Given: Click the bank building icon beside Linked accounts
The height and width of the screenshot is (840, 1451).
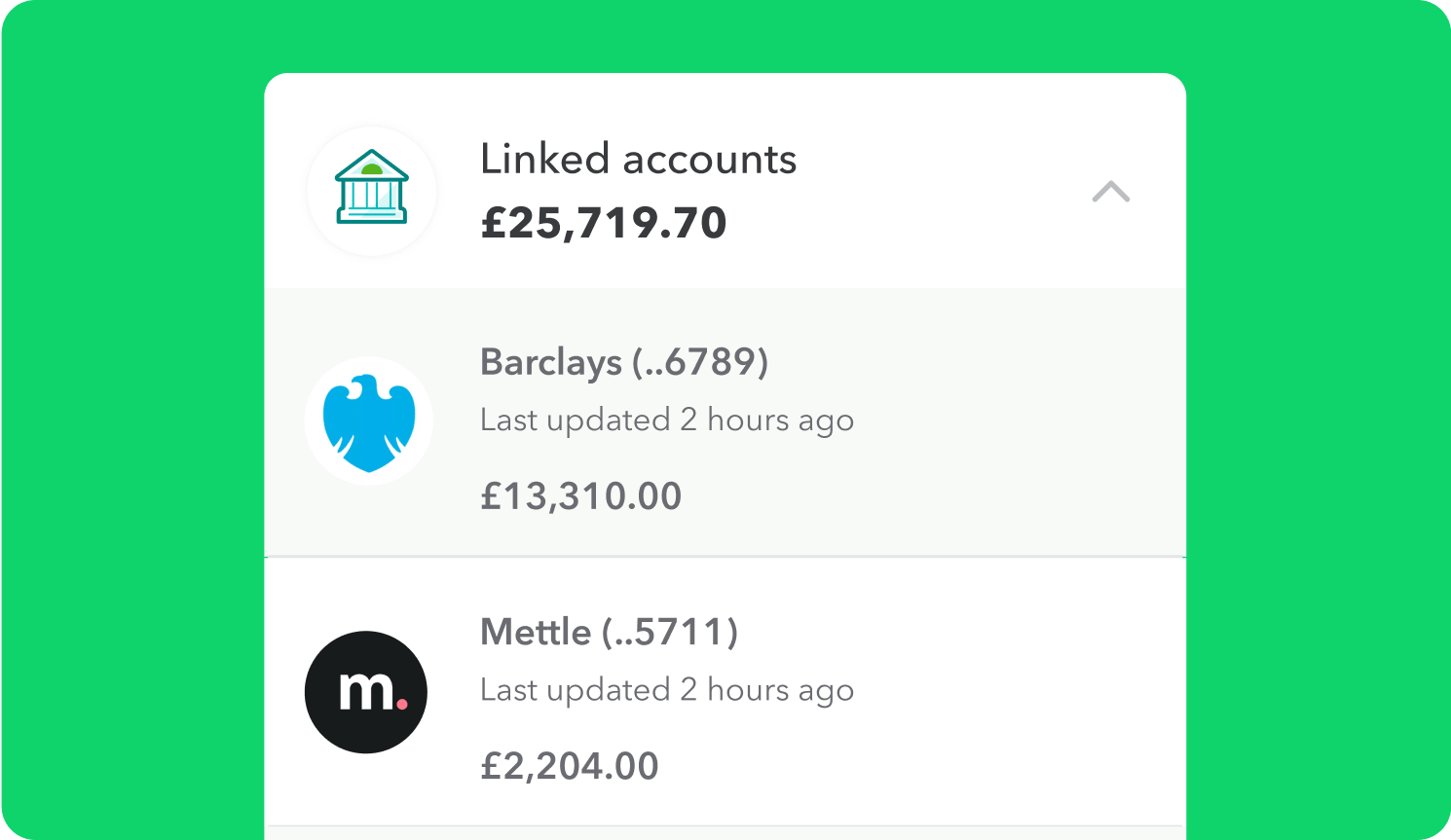Looking at the screenshot, I should pyautogui.click(x=371, y=191).
